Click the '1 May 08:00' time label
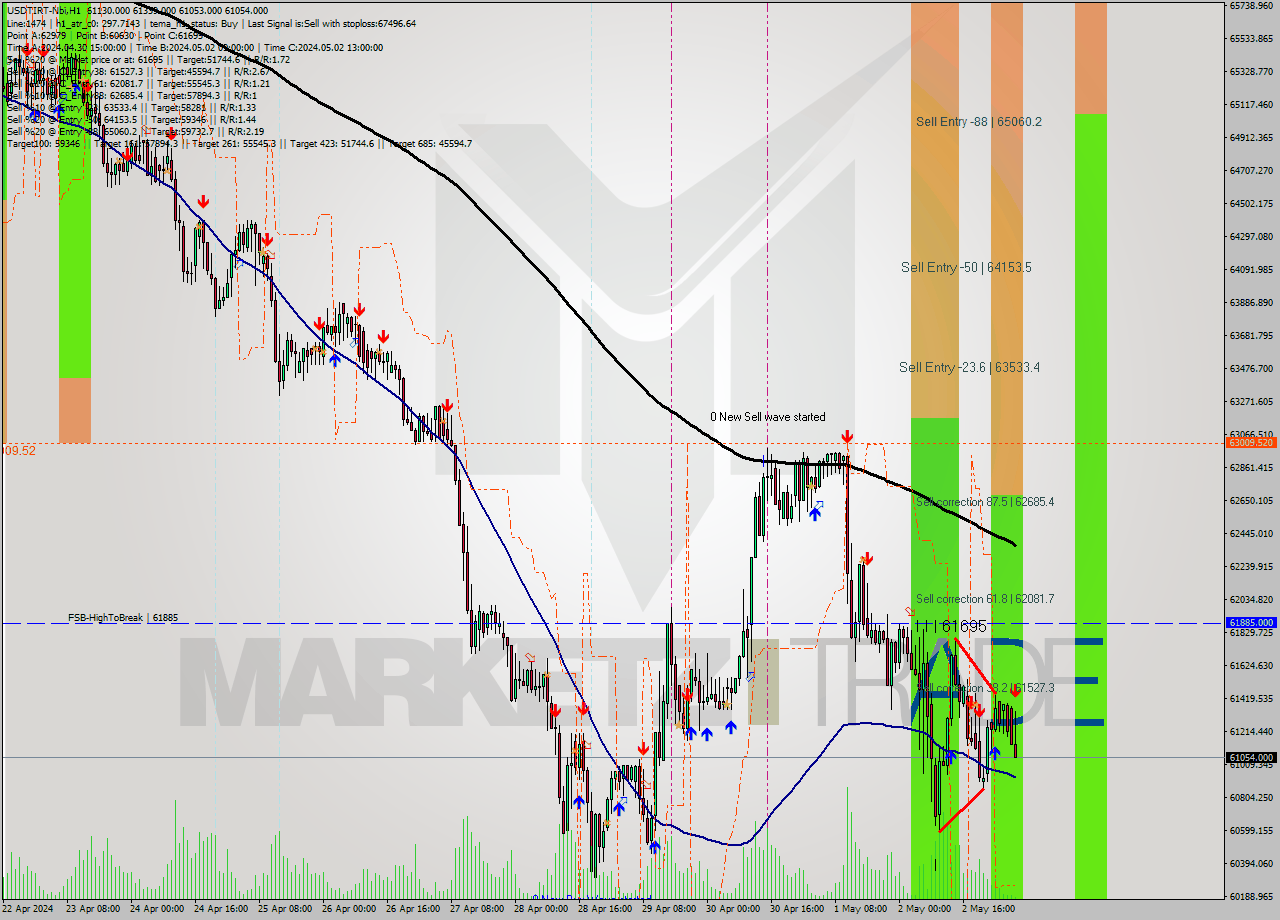Image resolution: width=1280 pixels, height=920 pixels. tap(861, 909)
